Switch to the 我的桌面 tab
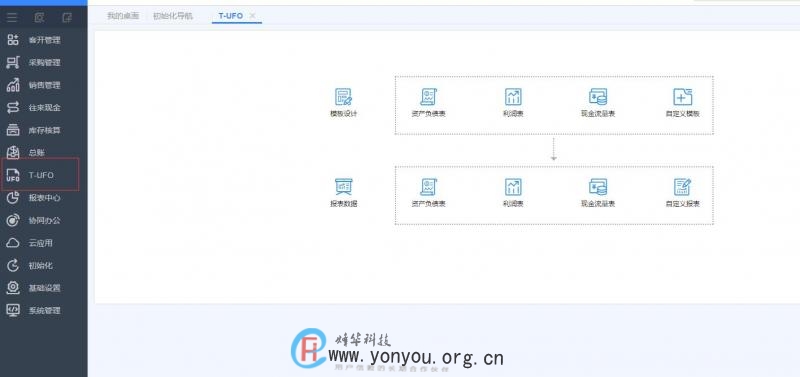 [x=122, y=16]
